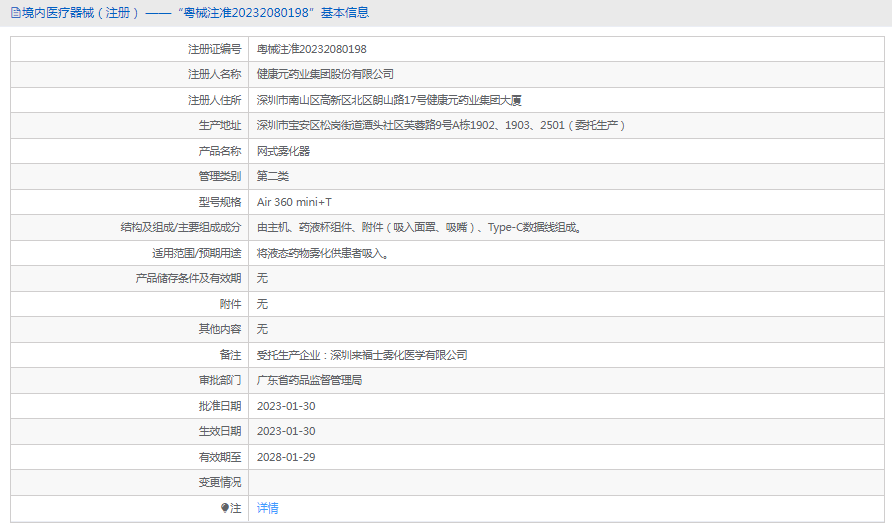
Task: Select 健康元药业集团股份有限公司 registrant name
Action: 325,74
